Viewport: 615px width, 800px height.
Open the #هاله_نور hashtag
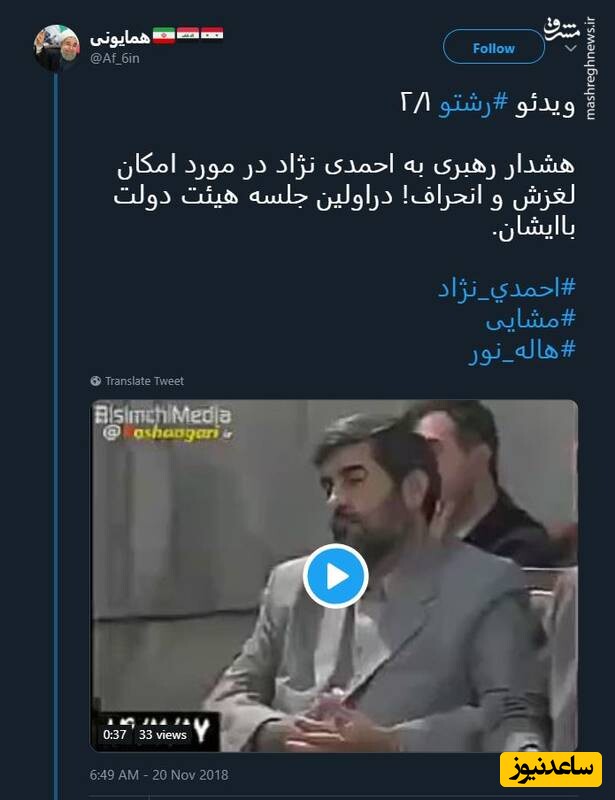(x=522, y=350)
